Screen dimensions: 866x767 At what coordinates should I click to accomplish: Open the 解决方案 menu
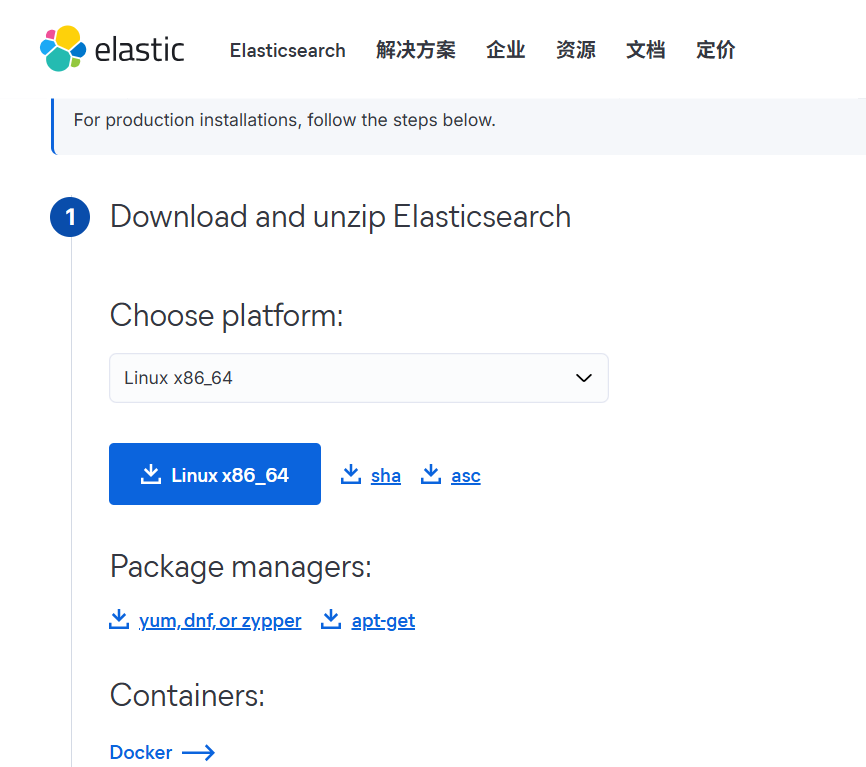[416, 50]
